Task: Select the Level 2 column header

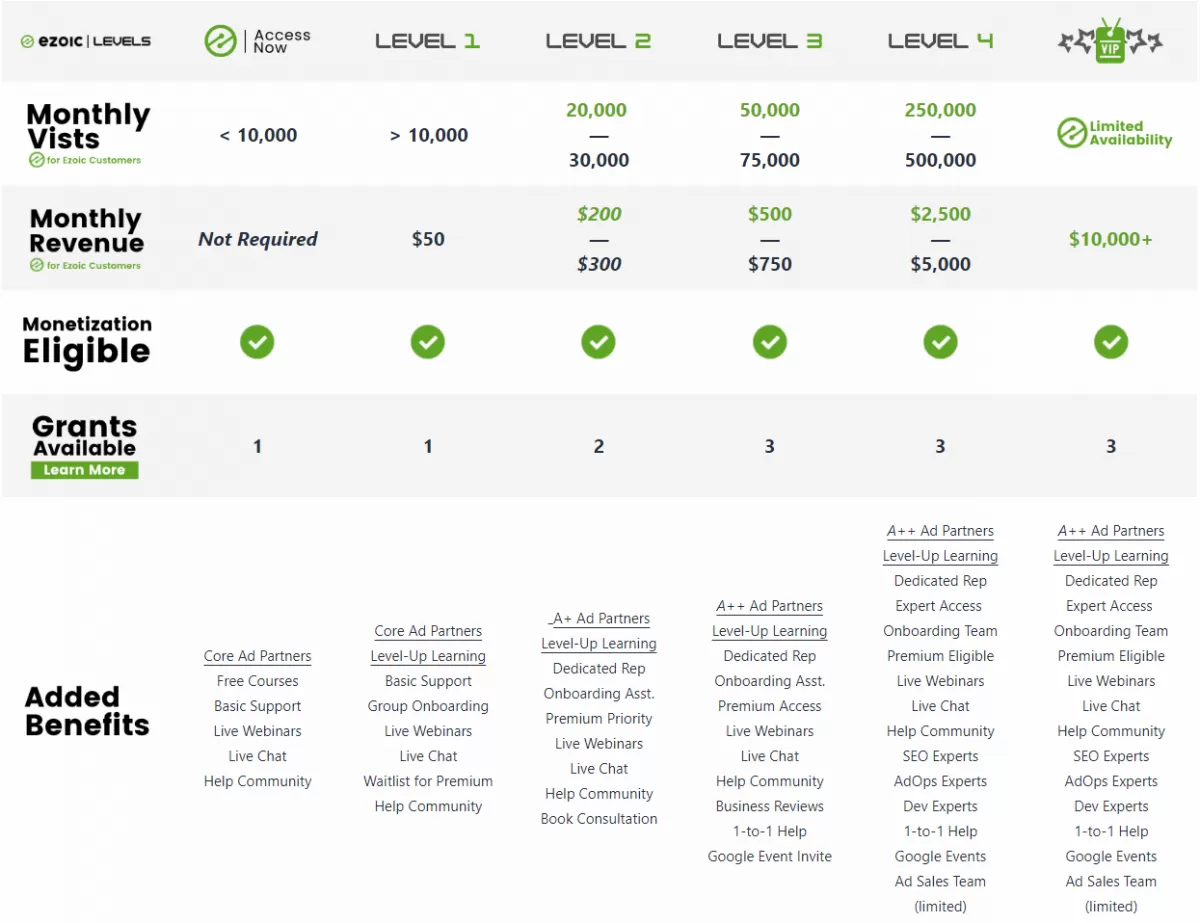Action: pos(599,41)
